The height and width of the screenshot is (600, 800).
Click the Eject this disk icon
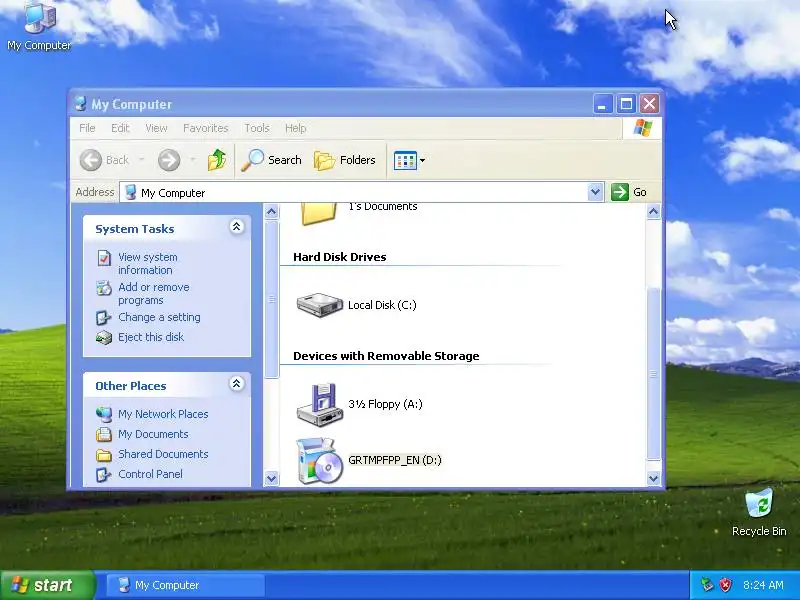click(104, 338)
